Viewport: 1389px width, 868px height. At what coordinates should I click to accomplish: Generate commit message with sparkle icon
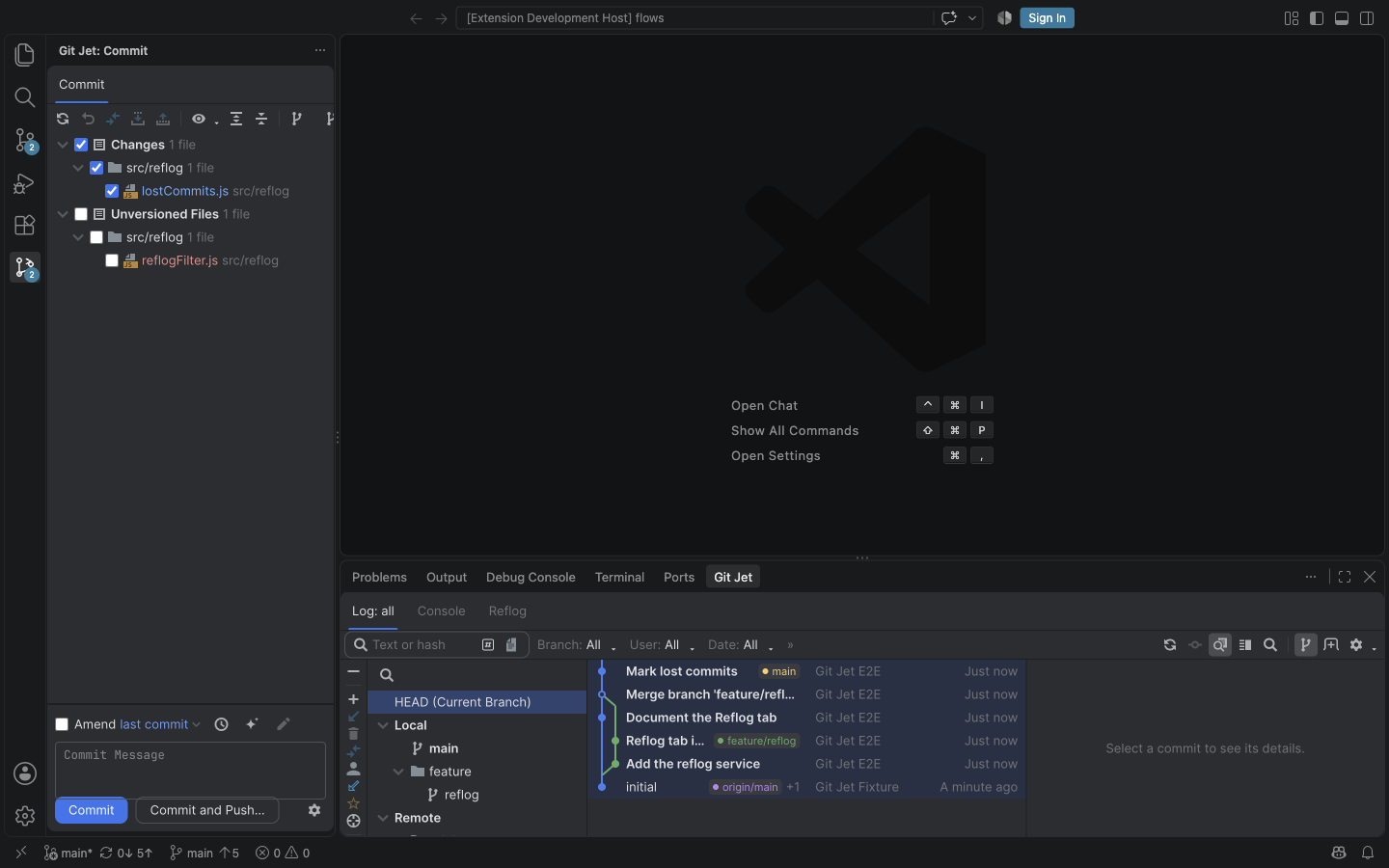(252, 724)
